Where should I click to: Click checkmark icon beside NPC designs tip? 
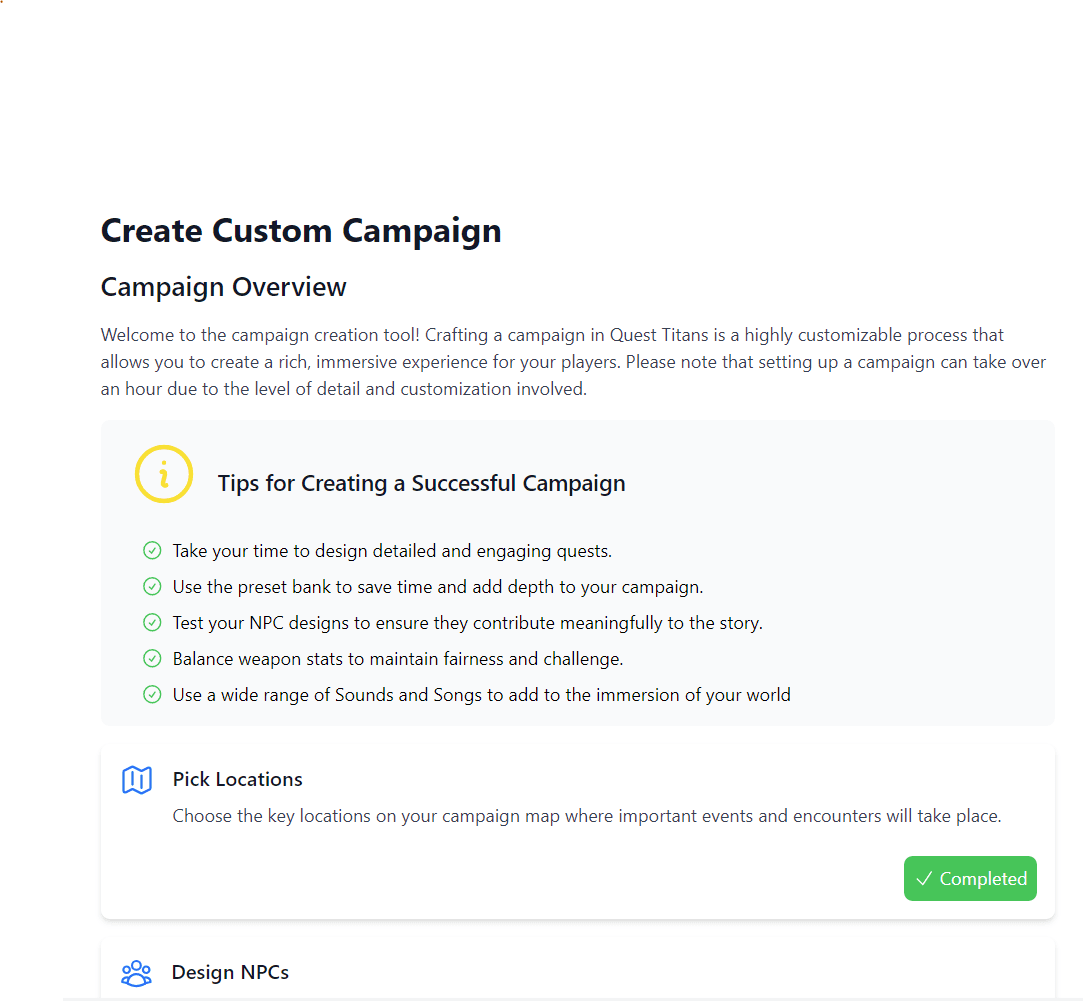152,622
